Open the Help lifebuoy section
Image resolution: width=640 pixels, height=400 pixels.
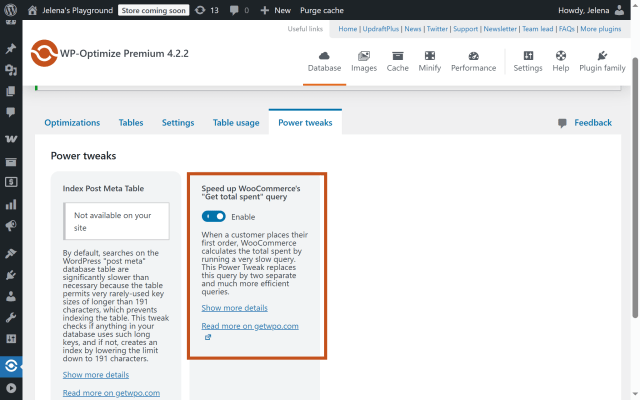(560, 62)
